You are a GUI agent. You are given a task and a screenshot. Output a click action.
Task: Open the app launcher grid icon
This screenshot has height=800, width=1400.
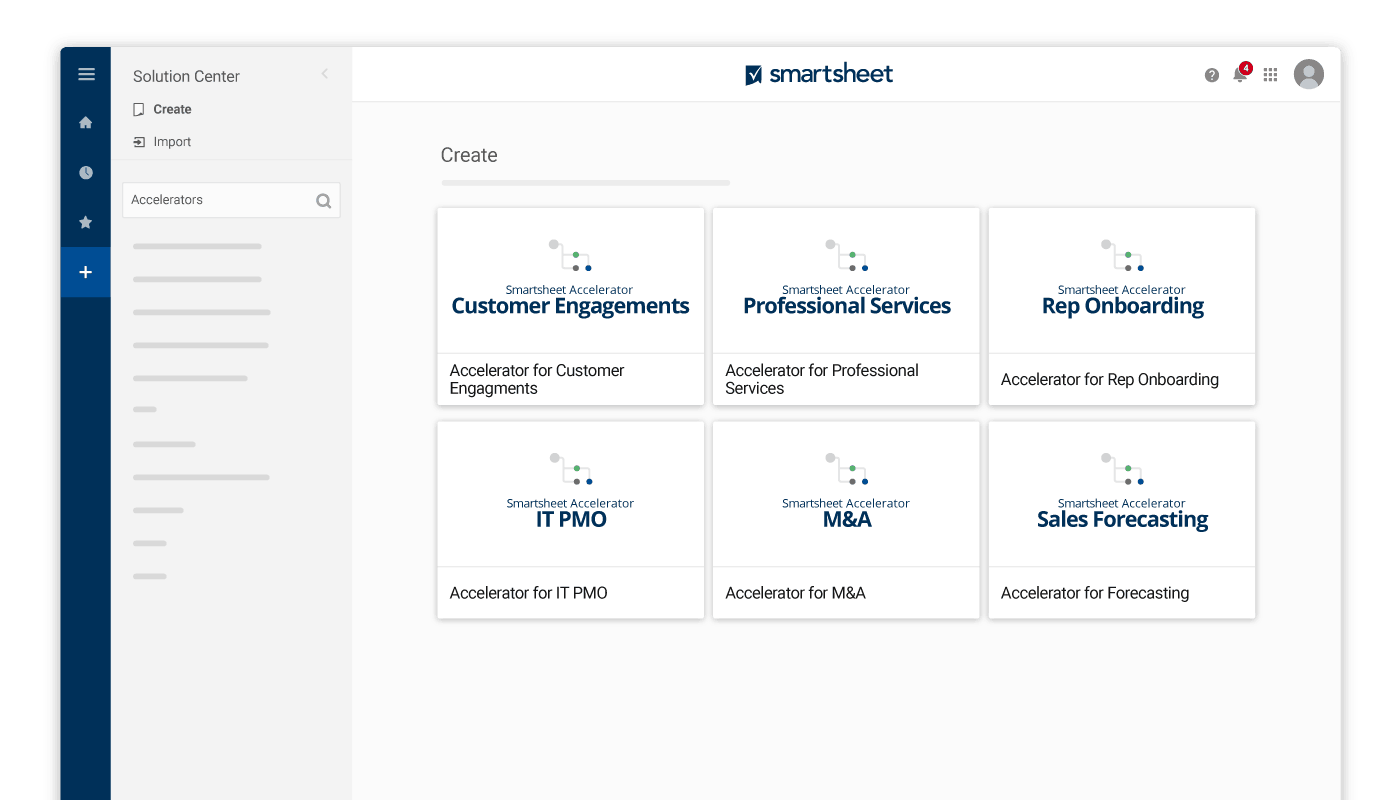tap(1271, 75)
